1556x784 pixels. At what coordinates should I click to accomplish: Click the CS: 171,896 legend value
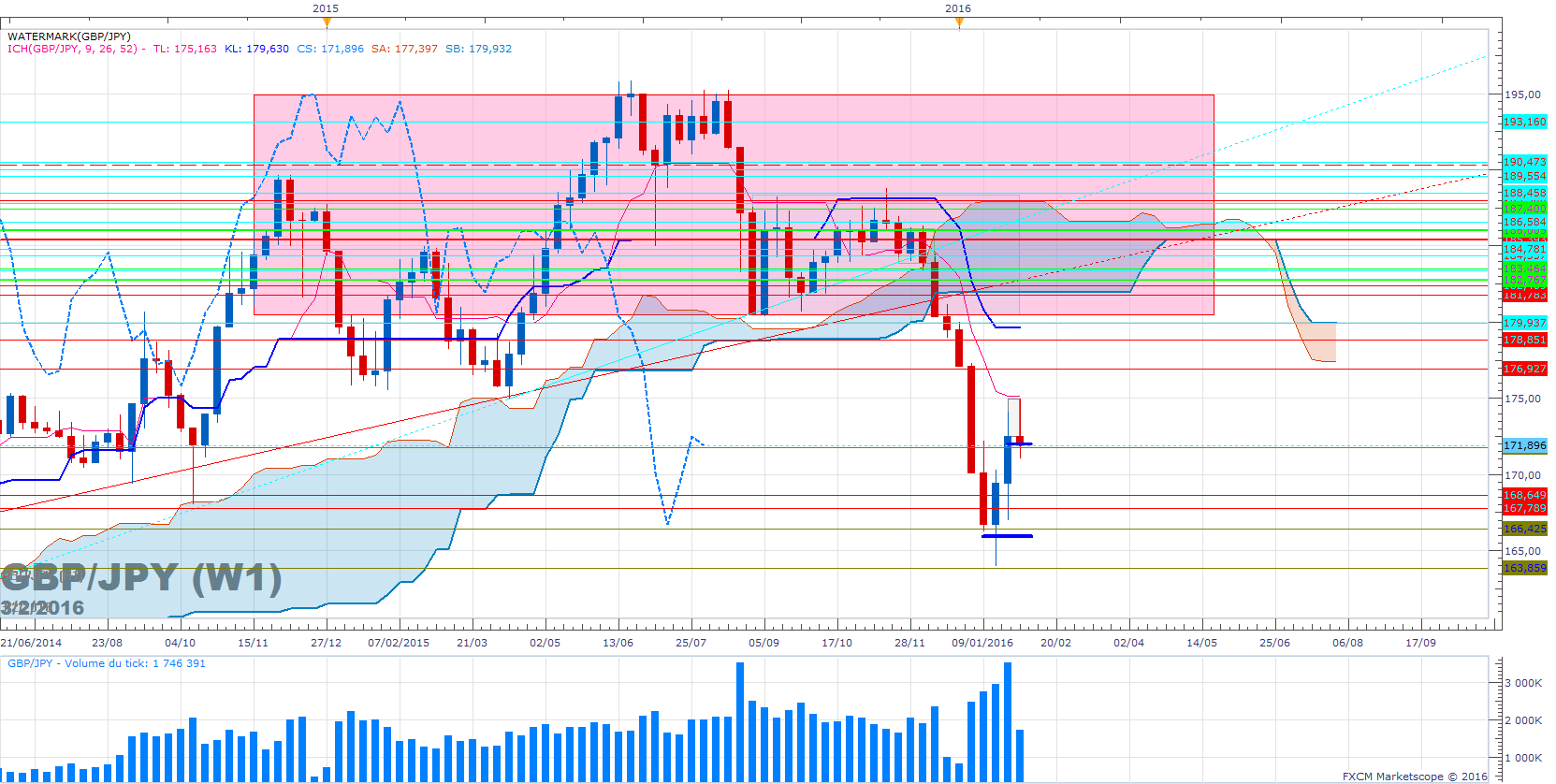click(330, 49)
